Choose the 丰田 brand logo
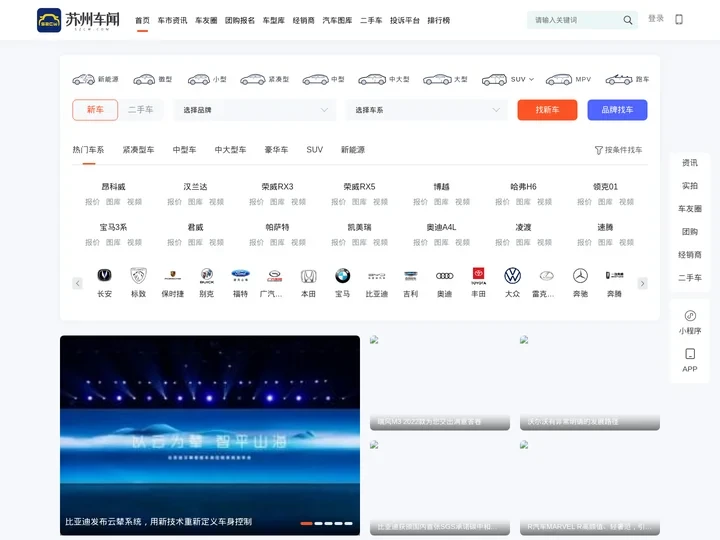The height and width of the screenshot is (540, 720). point(478,275)
